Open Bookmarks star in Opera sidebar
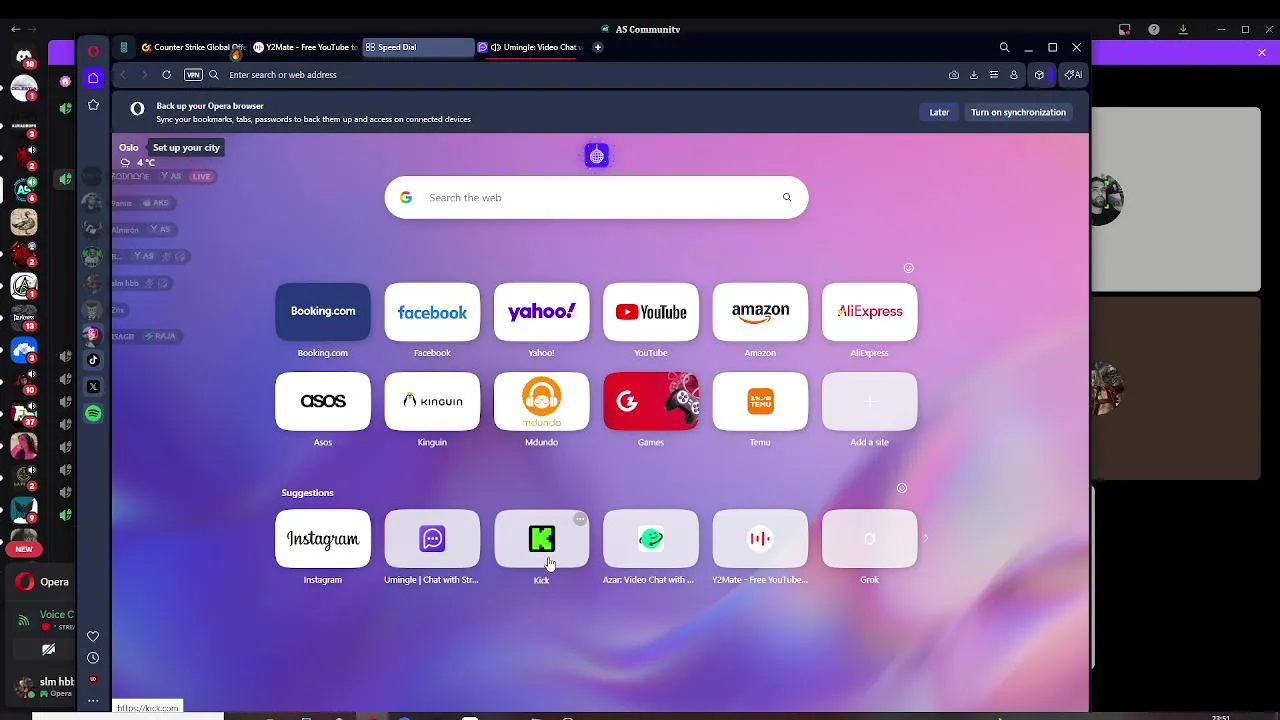The height and width of the screenshot is (720, 1280). [x=93, y=105]
